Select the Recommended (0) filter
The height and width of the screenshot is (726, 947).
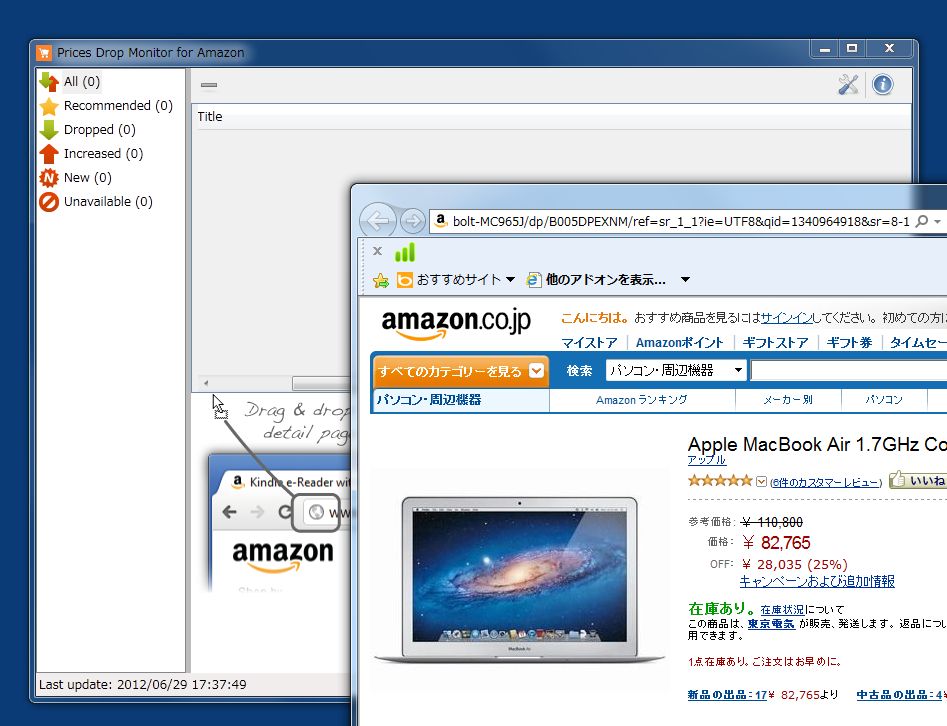click(x=118, y=106)
